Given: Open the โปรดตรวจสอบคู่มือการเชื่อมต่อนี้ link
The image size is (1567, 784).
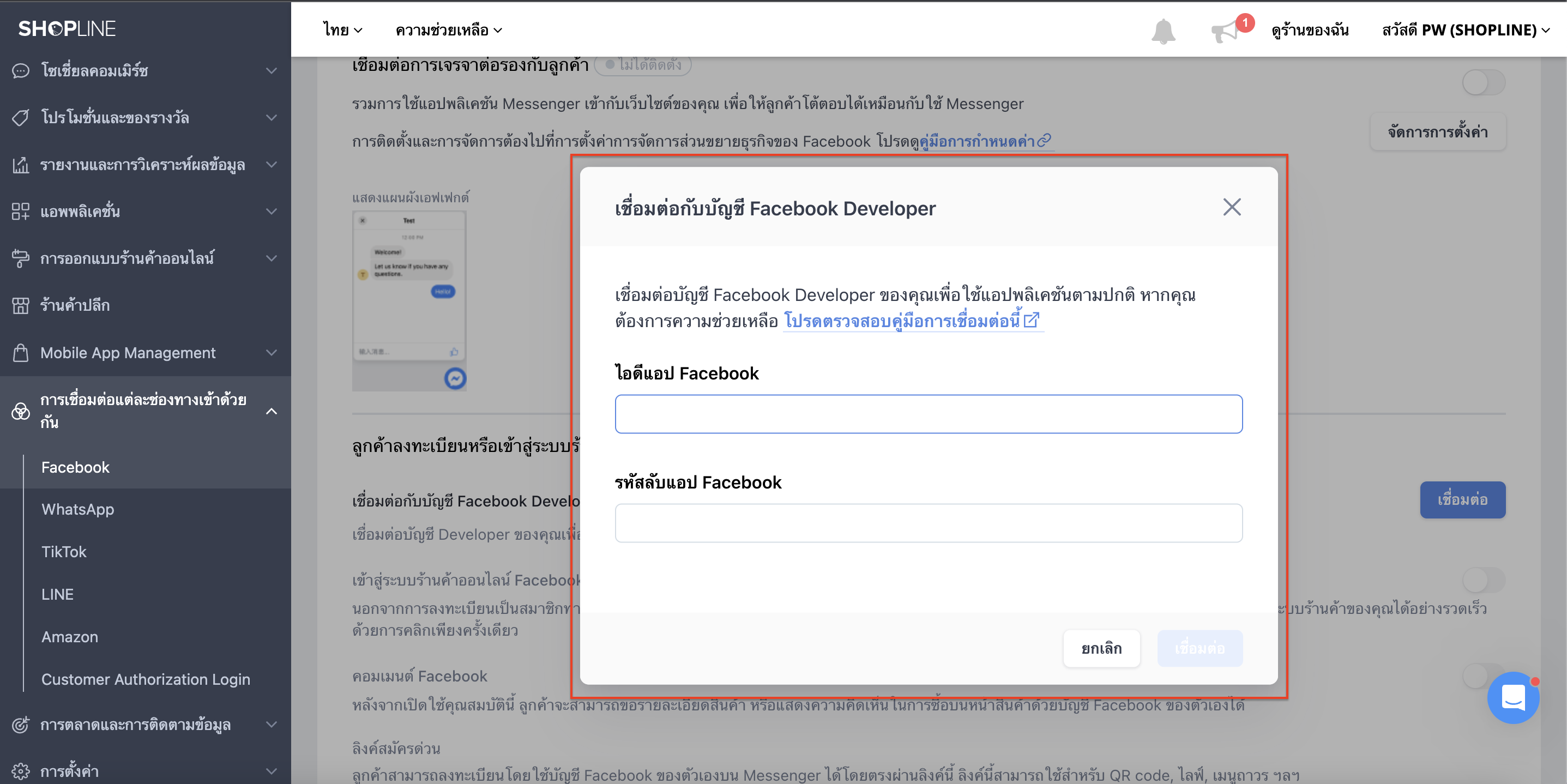Looking at the screenshot, I should point(902,321).
